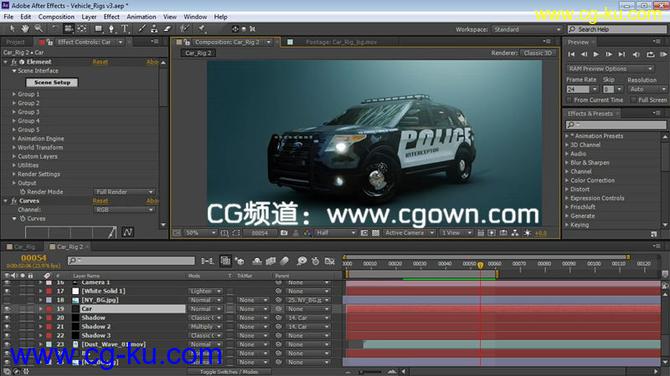This screenshot has width=670, height=376.
Task: Reset the Element effect
Action: pyautogui.click(x=100, y=62)
